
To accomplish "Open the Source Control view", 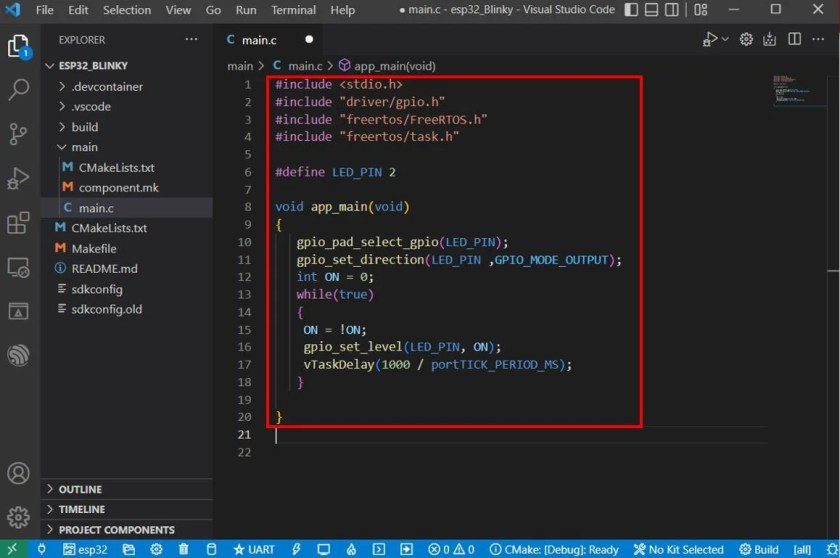I will (18, 134).
